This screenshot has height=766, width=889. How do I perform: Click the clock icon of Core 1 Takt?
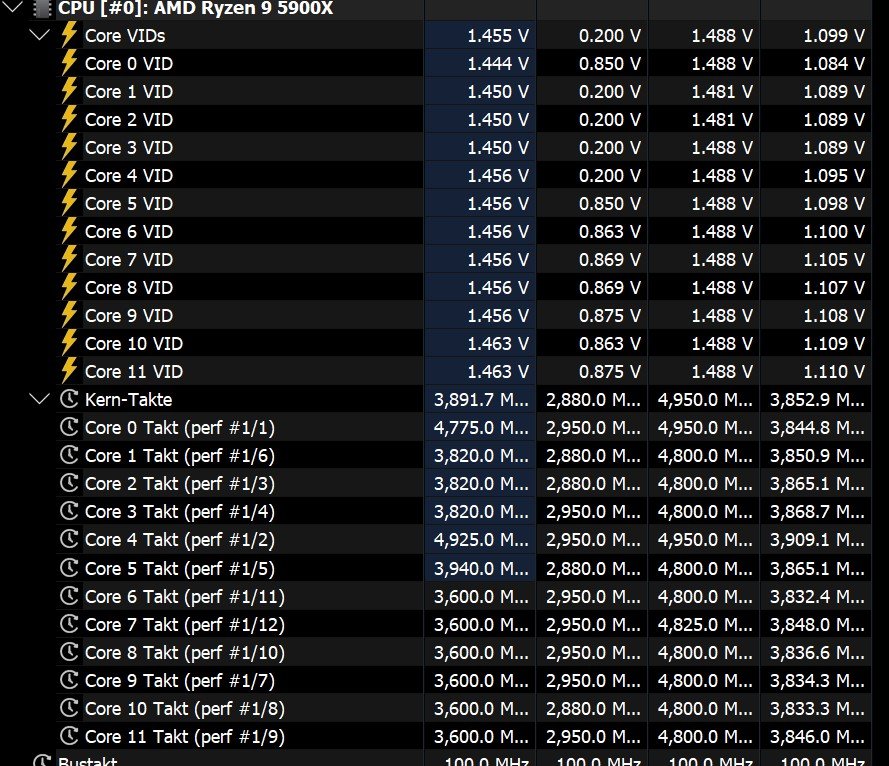point(69,455)
